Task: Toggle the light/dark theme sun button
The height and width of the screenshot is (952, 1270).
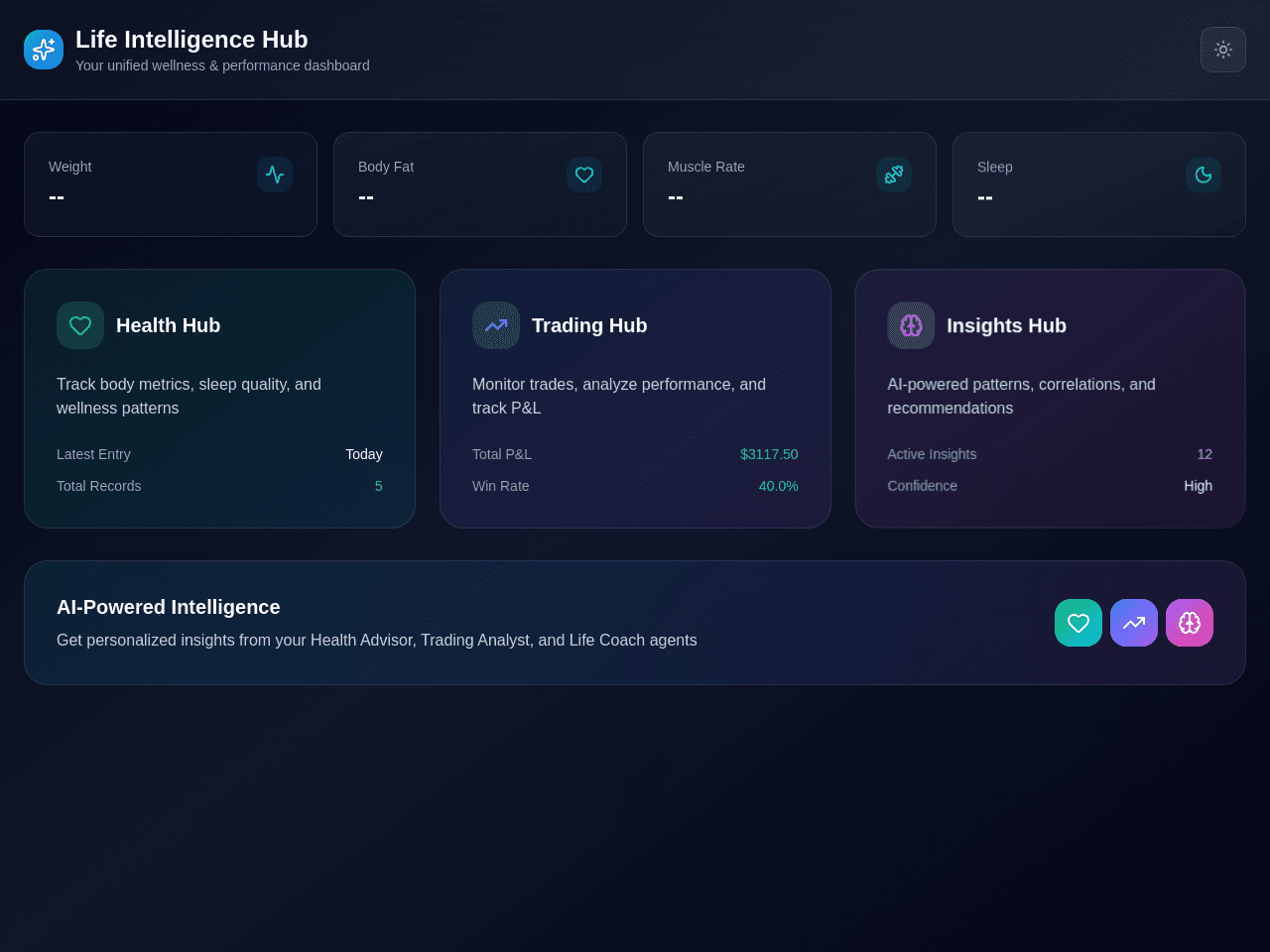Action: pyautogui.click(x=1223, y=50)
